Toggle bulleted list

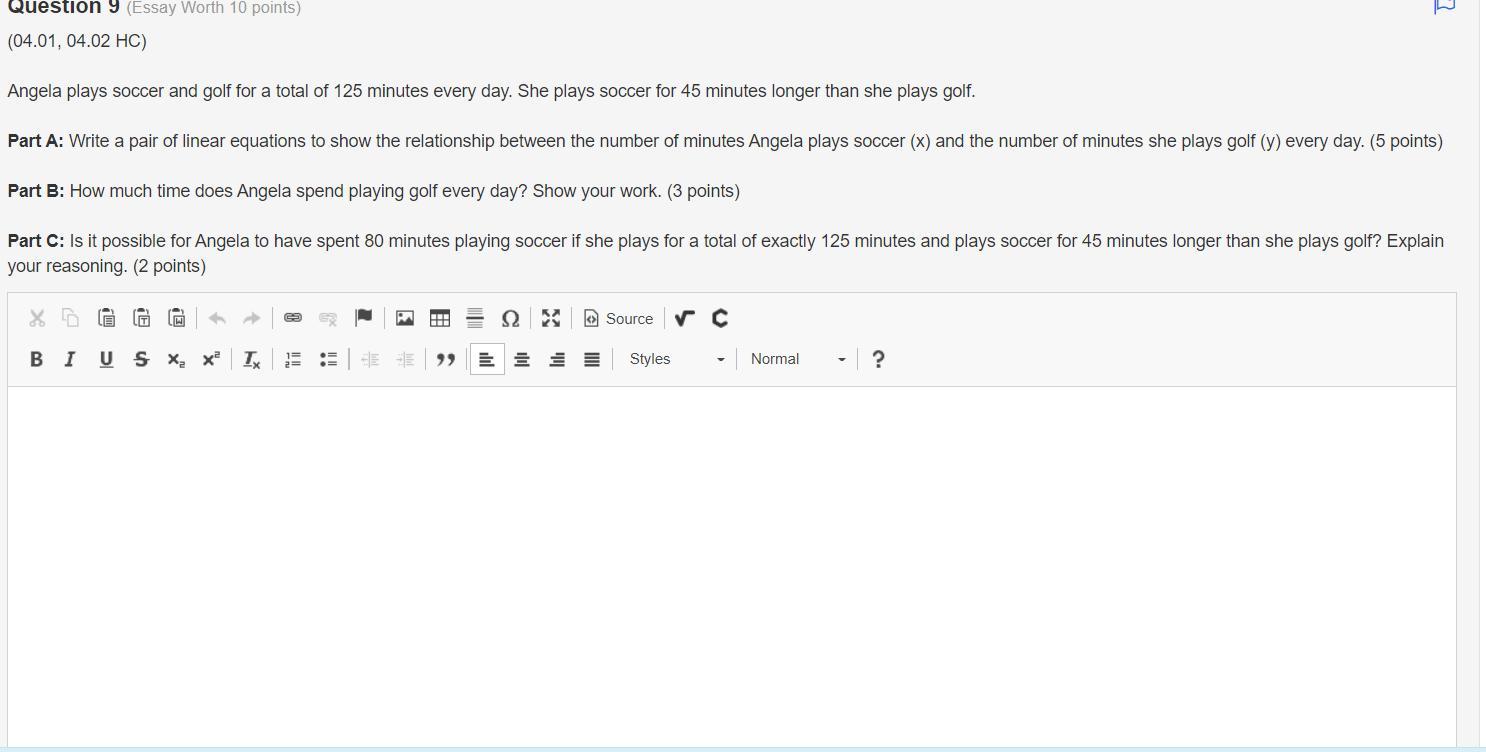pyautogui.click(x=328, y=359)
